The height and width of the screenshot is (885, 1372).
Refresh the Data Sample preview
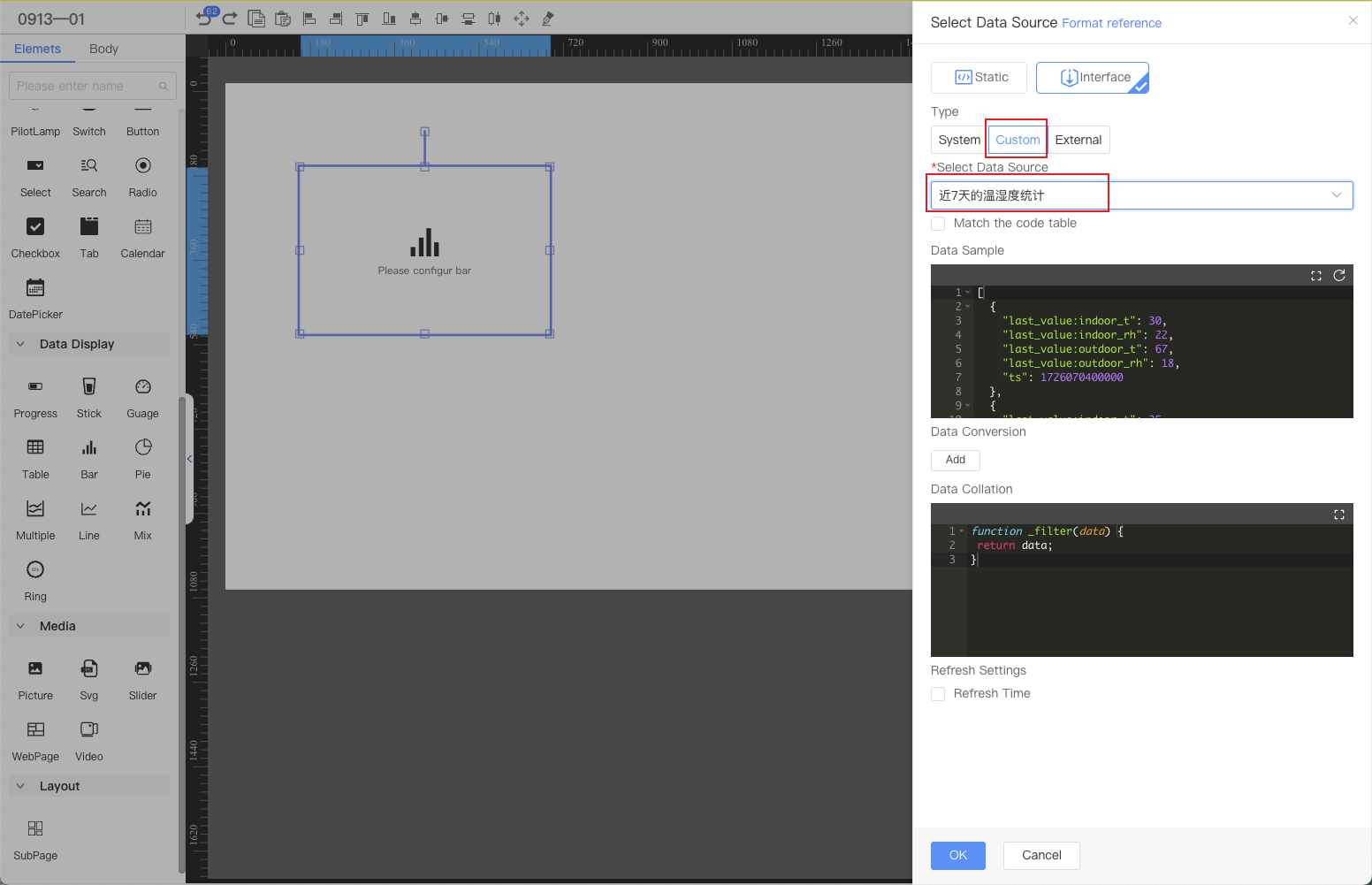tap(1339, 276)
